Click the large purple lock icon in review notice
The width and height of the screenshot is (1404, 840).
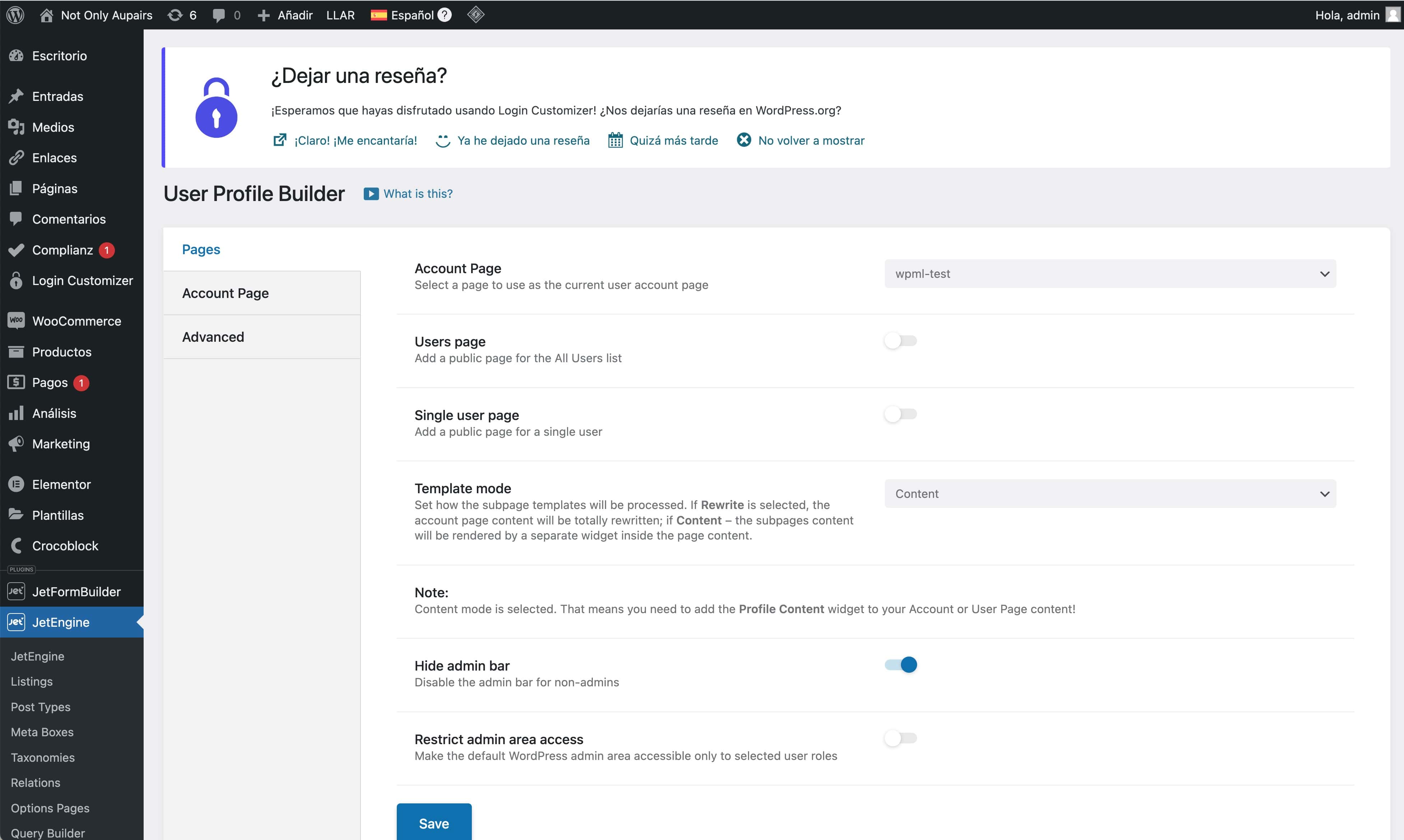click(x=216, y=108)
